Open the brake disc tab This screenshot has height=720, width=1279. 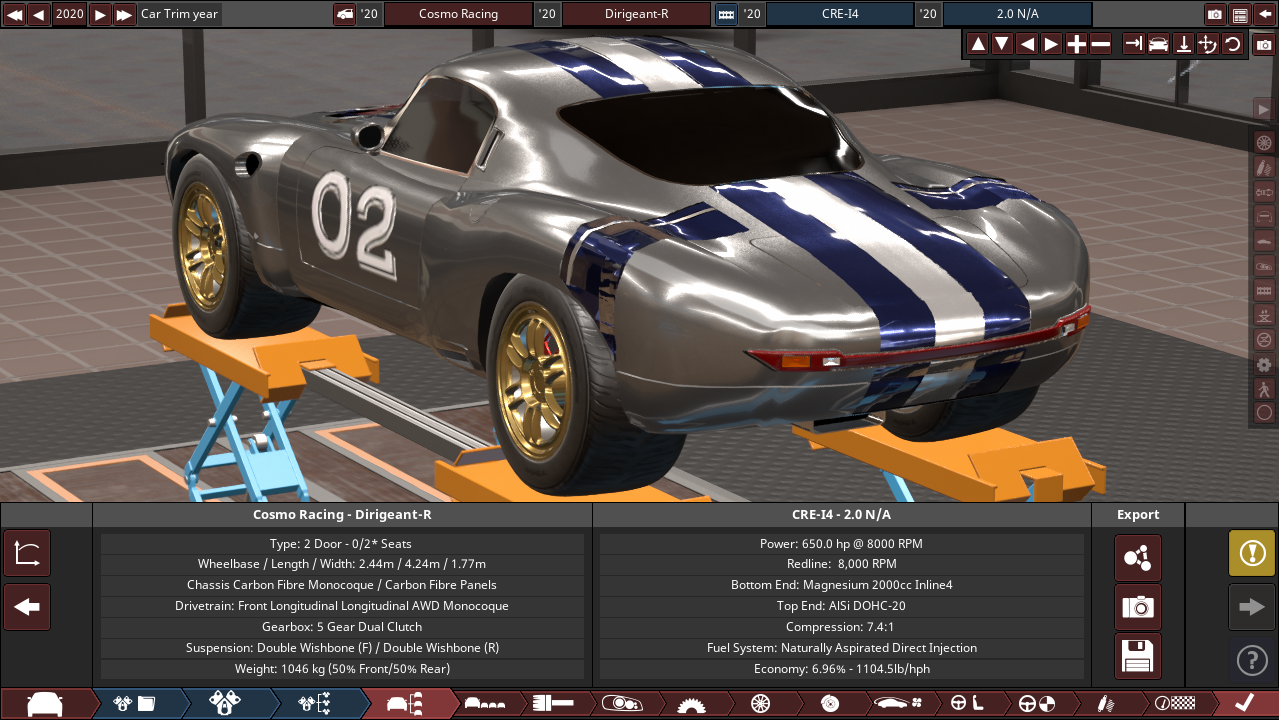pos(829,704)
